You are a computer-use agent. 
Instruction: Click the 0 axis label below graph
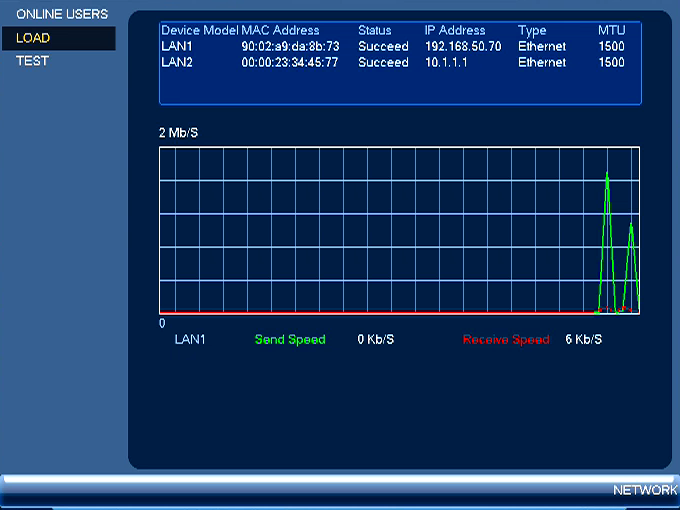point(162,323)
